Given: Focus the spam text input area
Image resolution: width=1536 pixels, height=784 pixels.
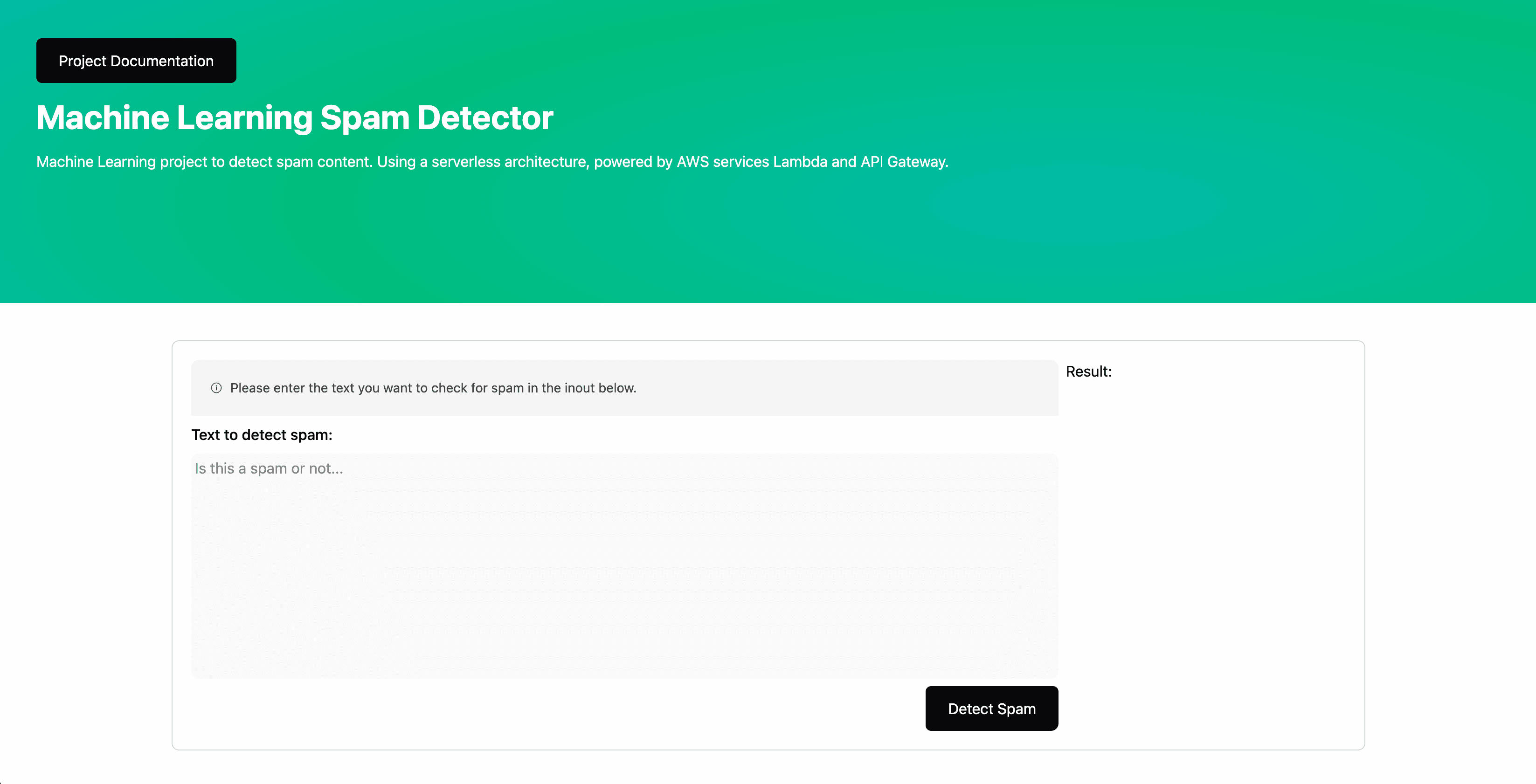Looking at the screenshot, I should pos(624,565).
